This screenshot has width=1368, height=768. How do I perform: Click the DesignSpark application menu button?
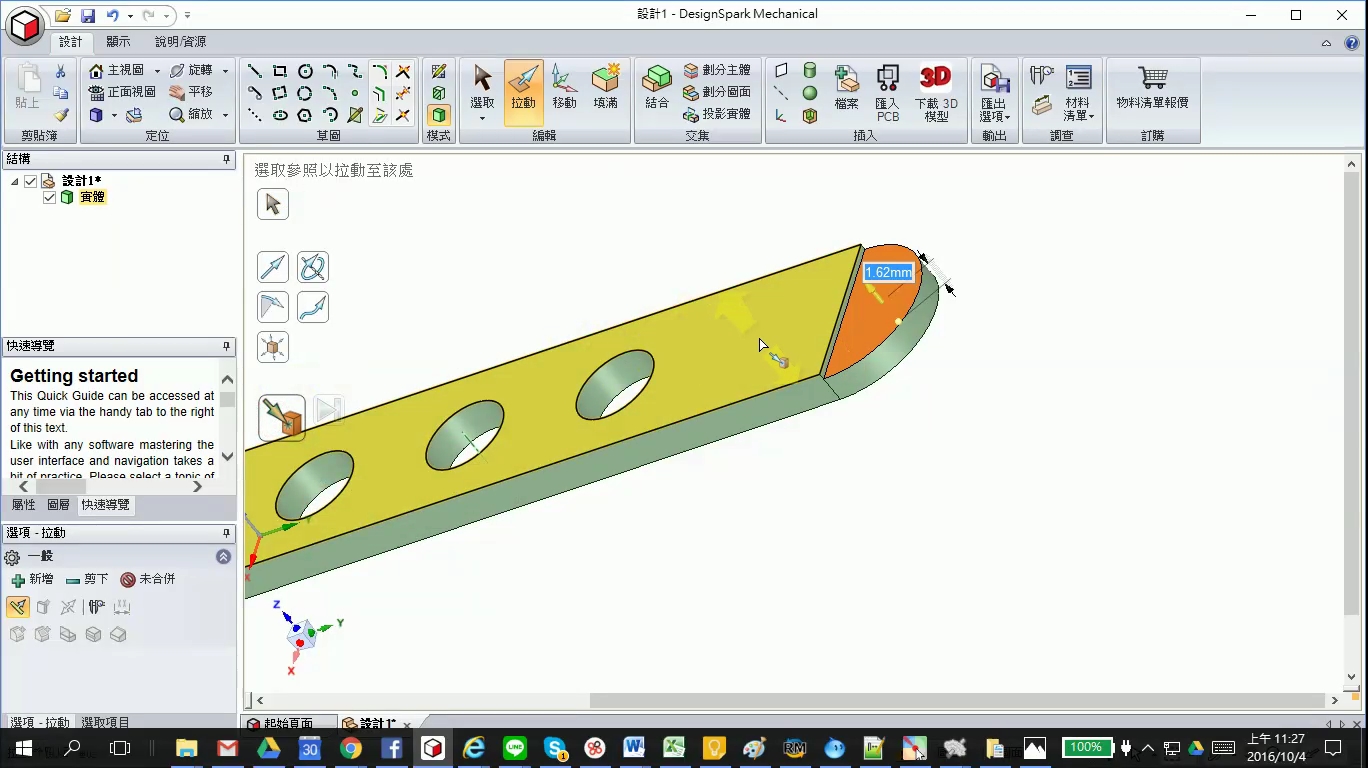point(25,25)
